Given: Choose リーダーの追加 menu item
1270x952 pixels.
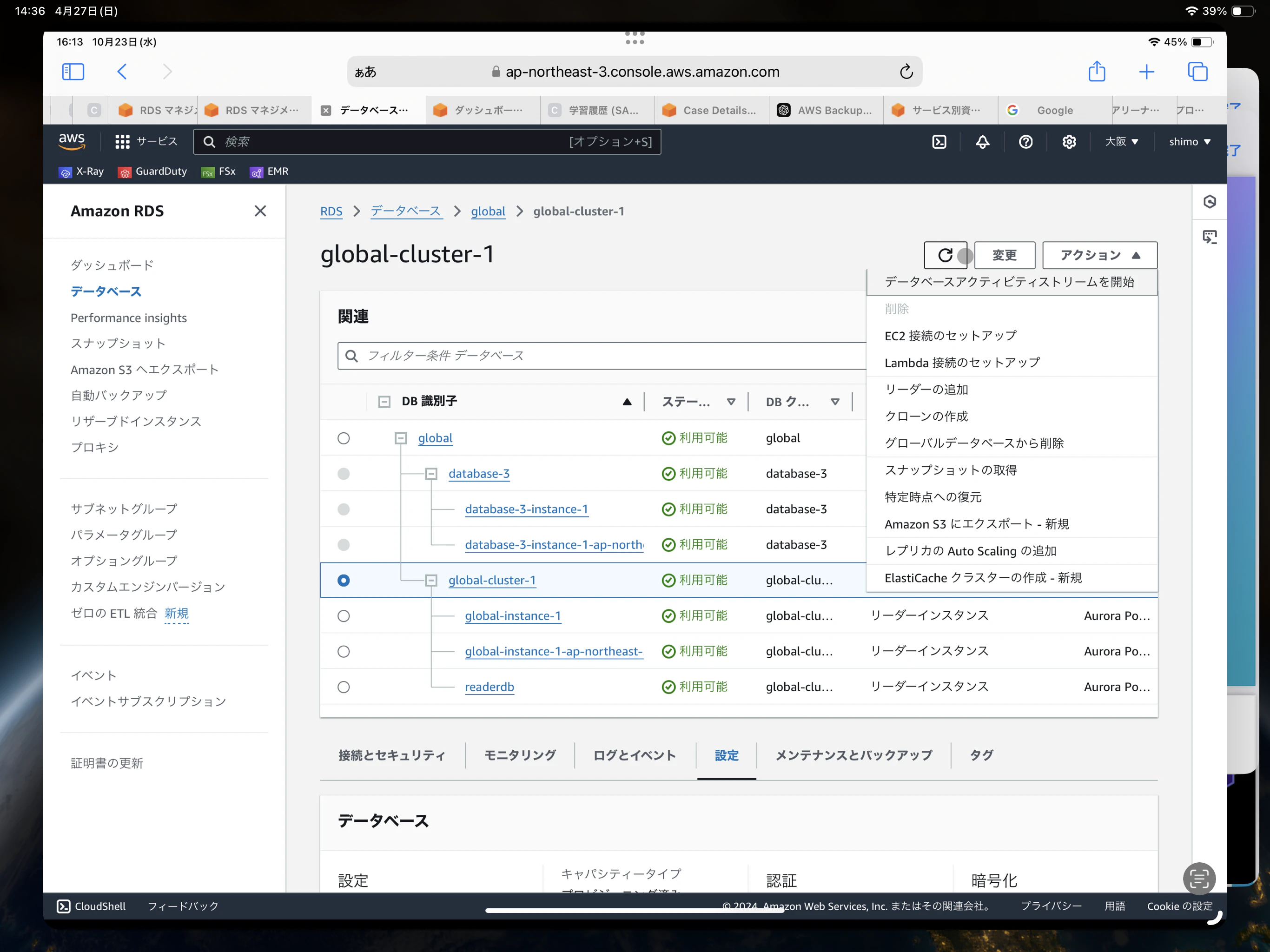Looking at the screenshot, I should click(1011, 389).
